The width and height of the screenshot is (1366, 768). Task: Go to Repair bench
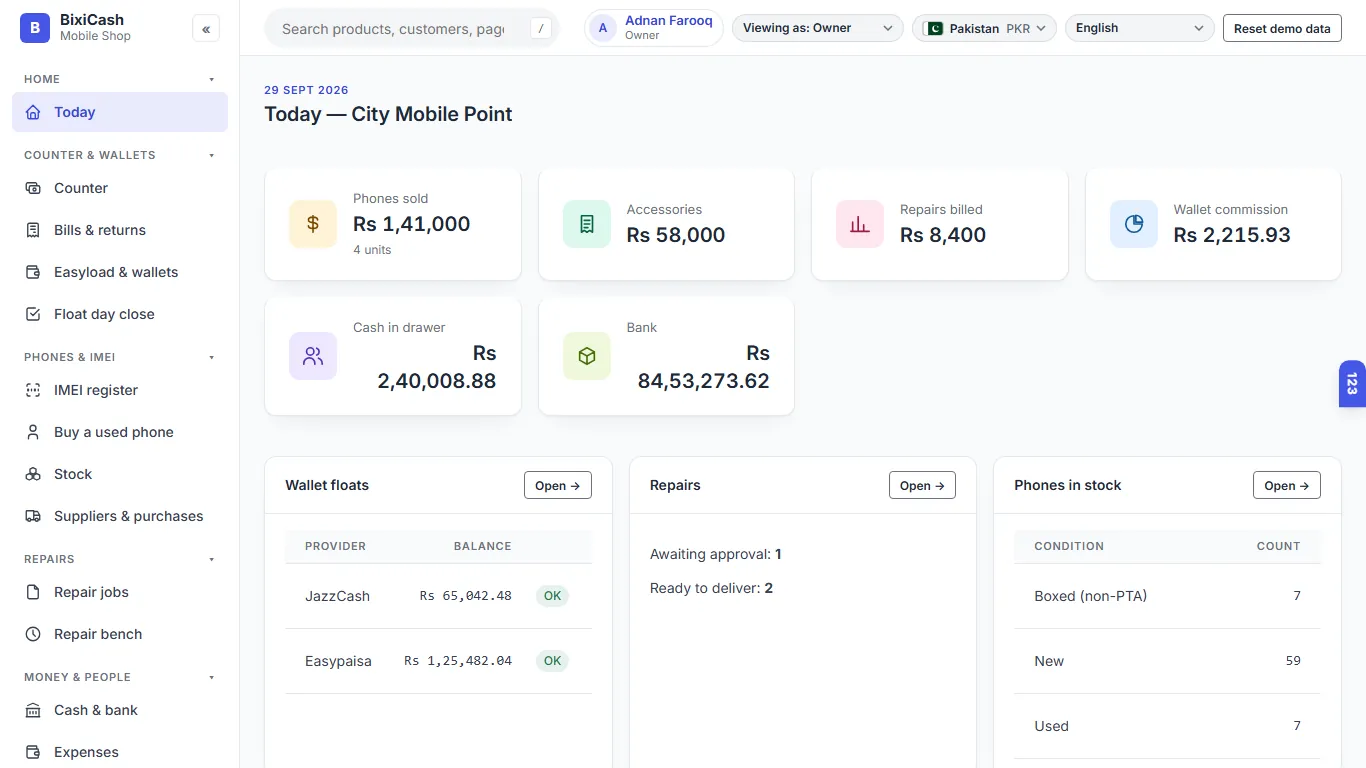click(x=120, y=634)
